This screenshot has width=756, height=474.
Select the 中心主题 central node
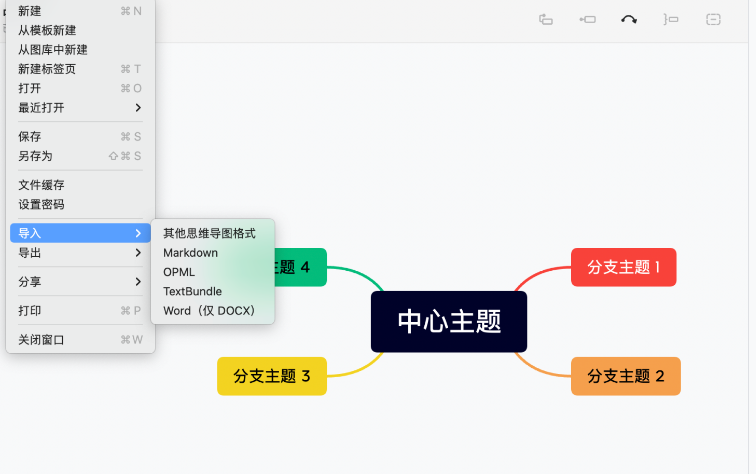point(449,322)
